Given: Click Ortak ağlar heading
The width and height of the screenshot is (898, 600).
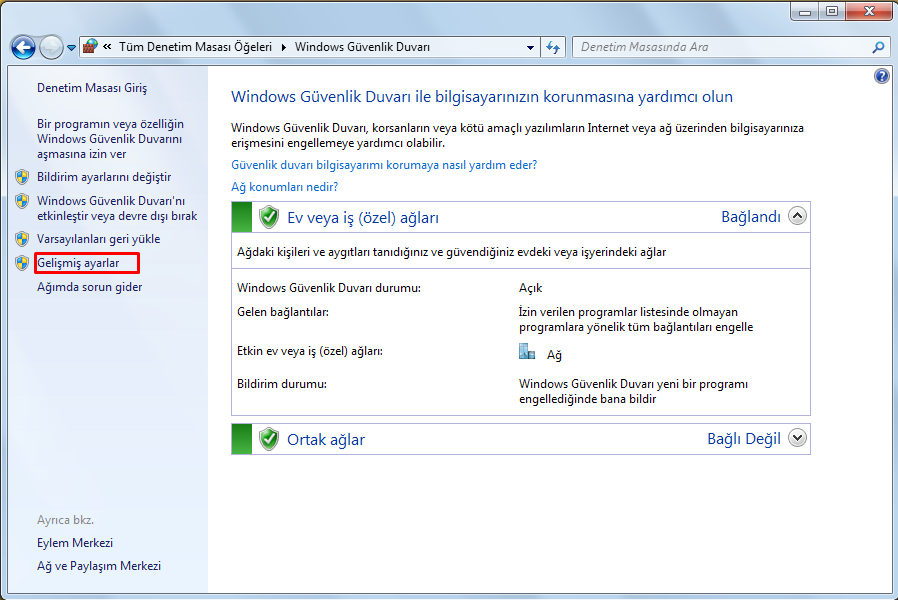Looking at the screenshot, I should [326, 440].
